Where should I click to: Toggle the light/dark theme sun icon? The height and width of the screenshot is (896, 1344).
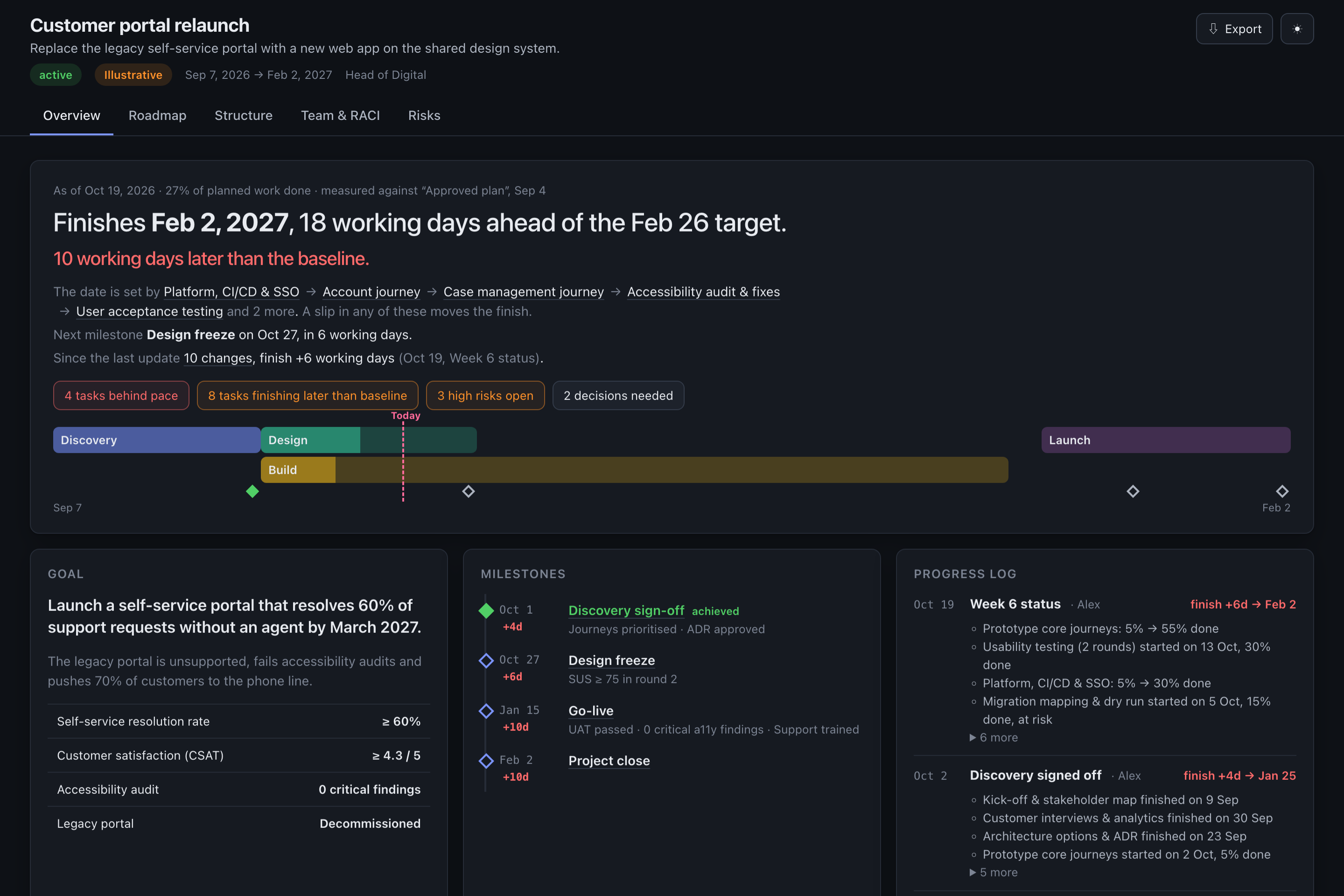1296,28
